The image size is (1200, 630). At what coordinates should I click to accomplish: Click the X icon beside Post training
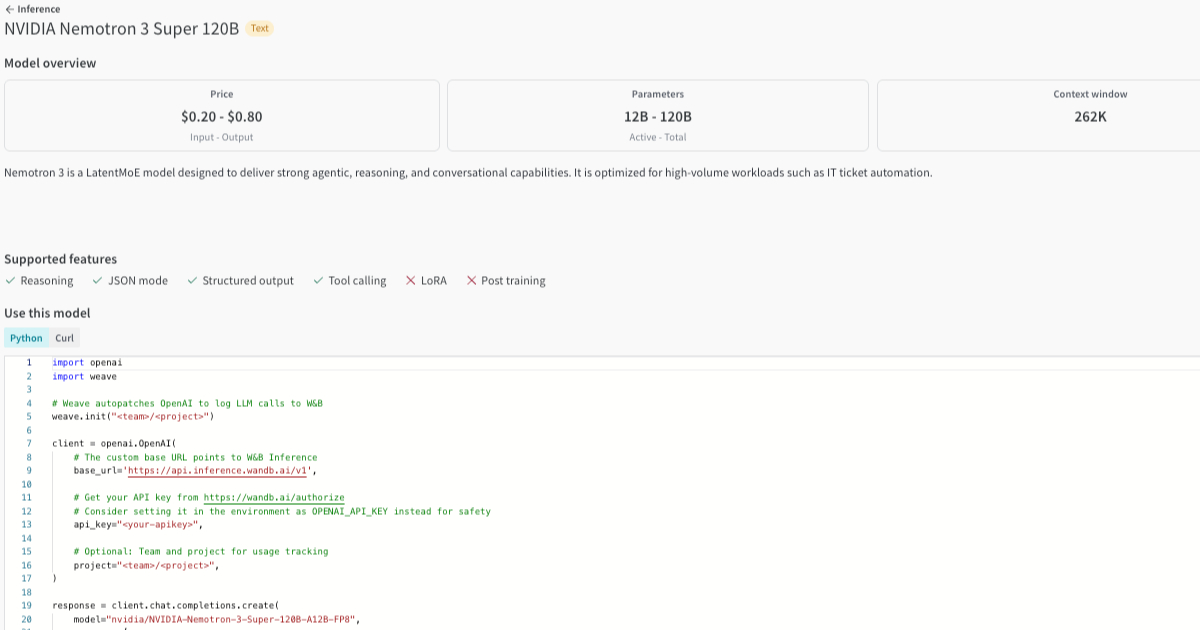471,281
